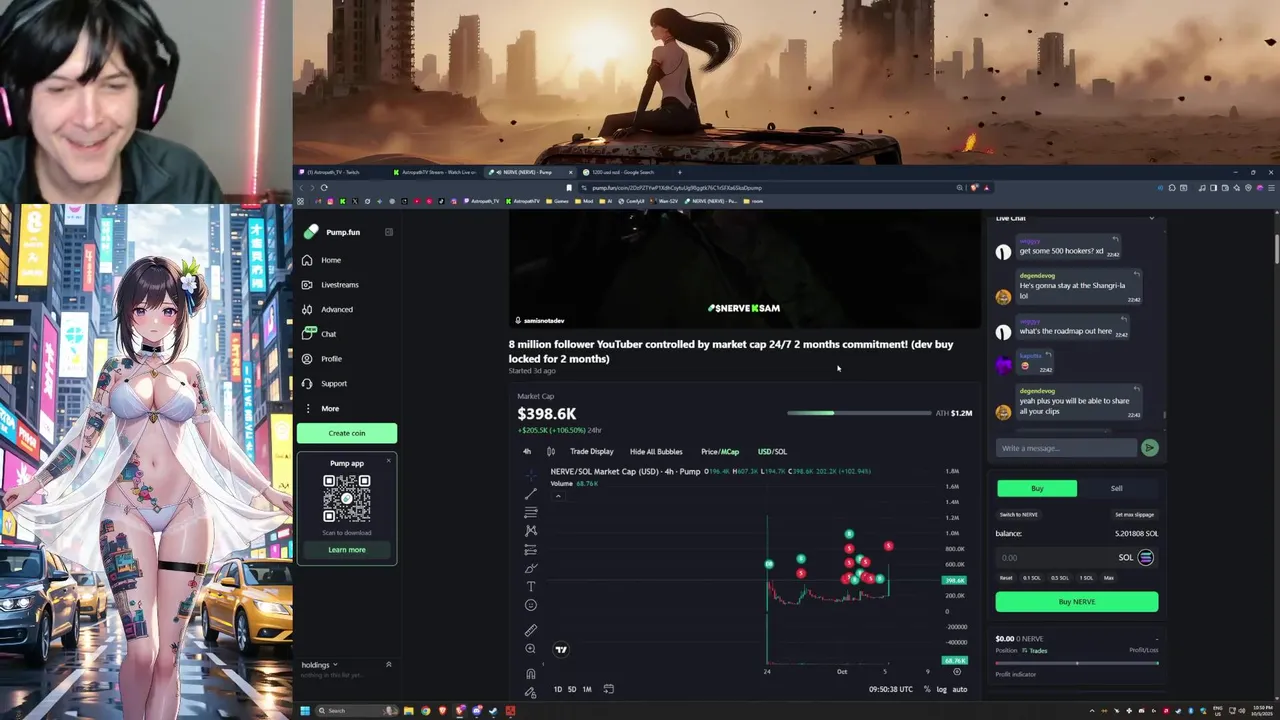
Task: Open Advanced in the sidebar
Action: 328,309
